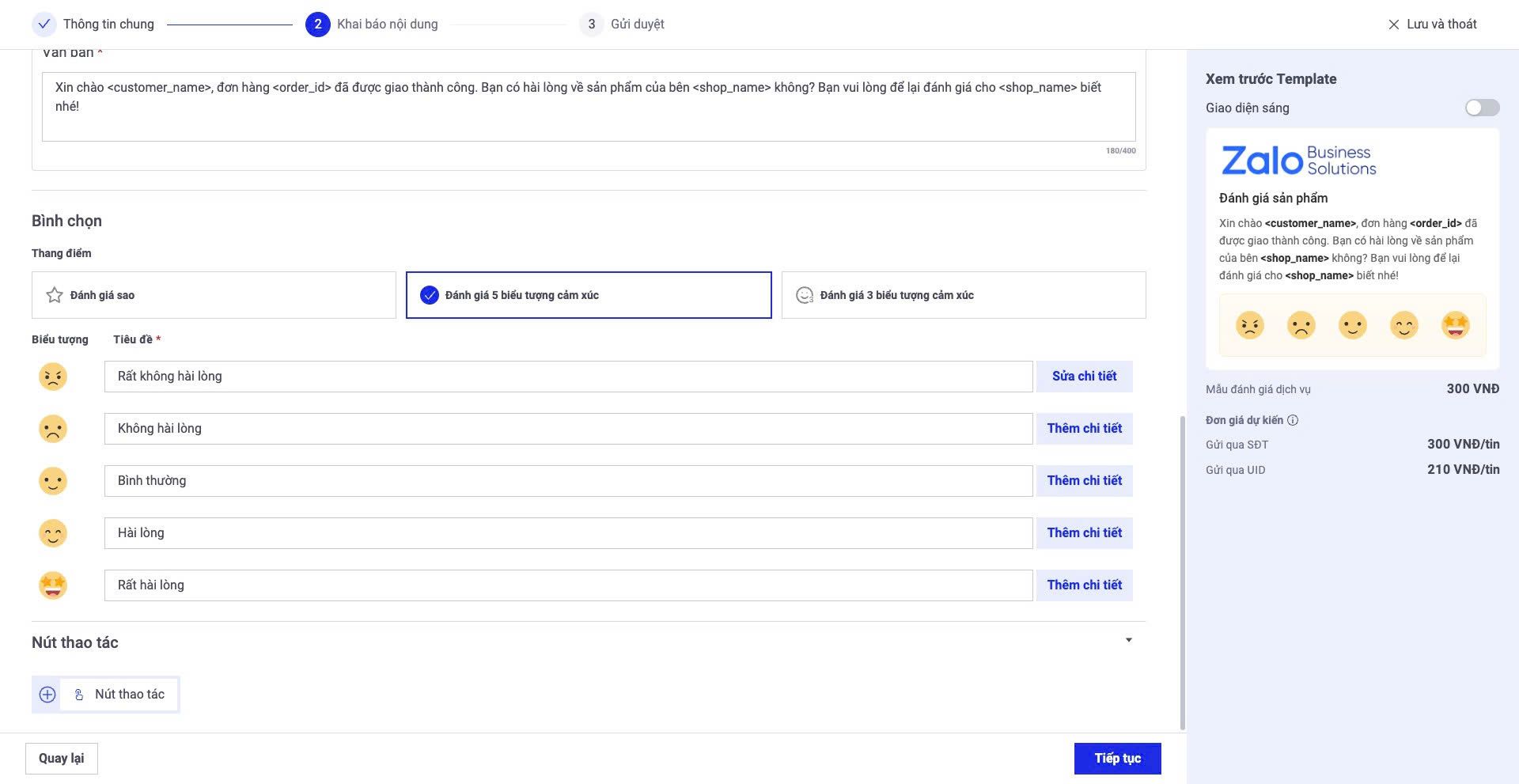
Task: Select Đánh giá sao rating scale
Action: click(x=214, y=295)
